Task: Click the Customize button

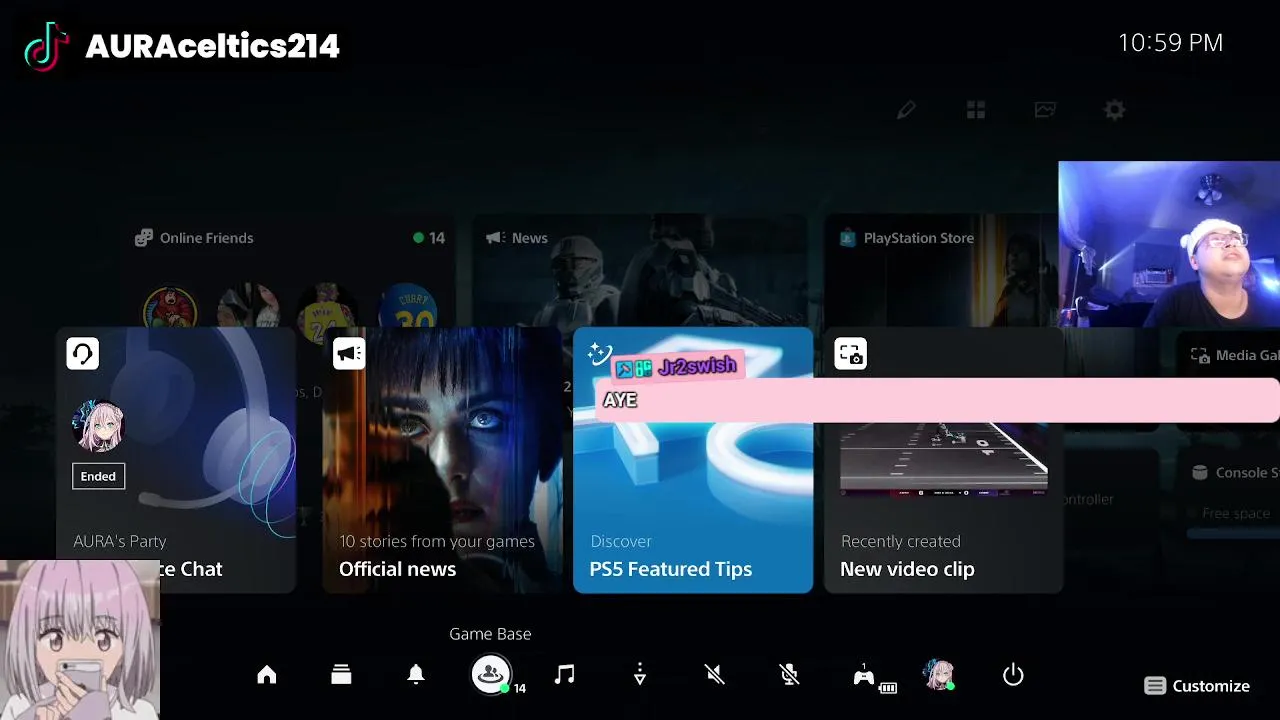Action: (1197, 686)
